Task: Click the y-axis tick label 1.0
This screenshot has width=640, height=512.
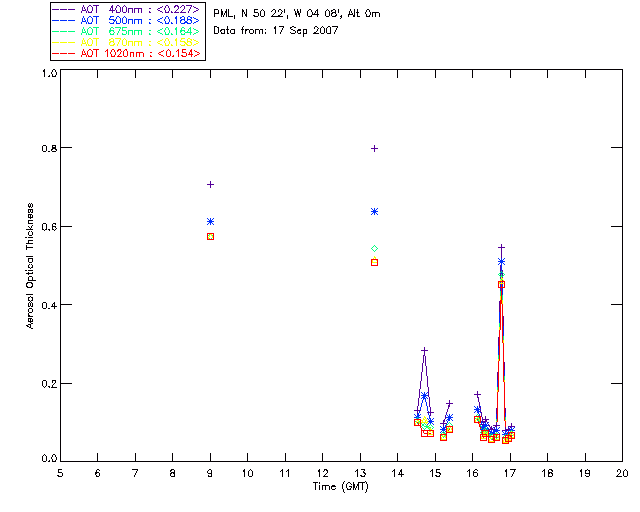Action: (x=49, y=73)
